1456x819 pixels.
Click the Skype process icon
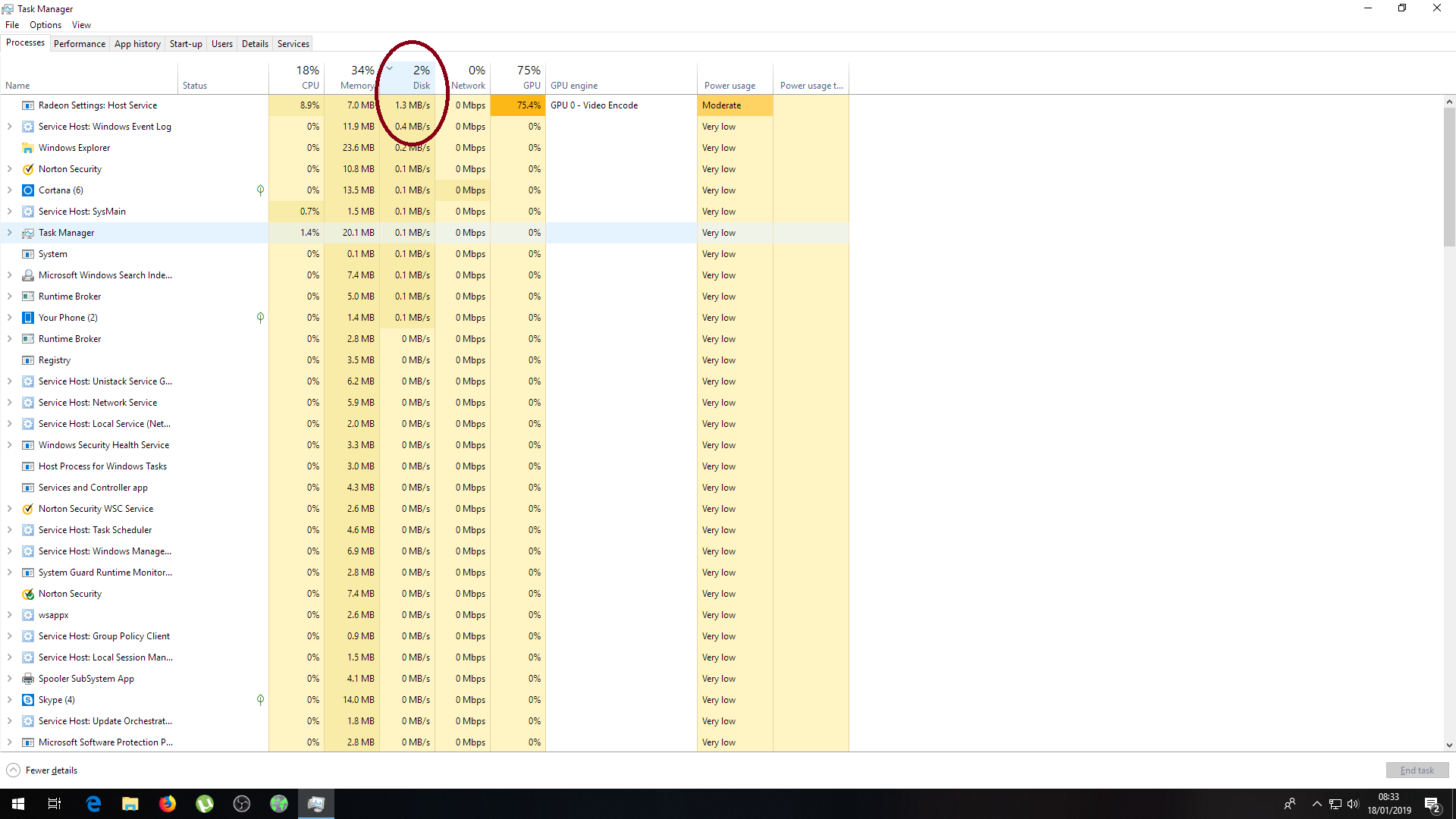pos(28,700)
